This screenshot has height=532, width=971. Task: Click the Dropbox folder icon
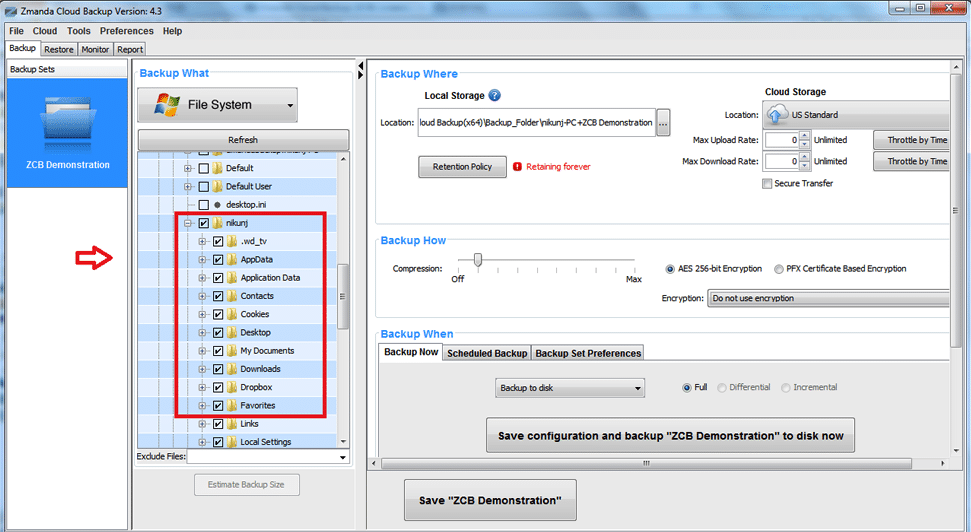tap(232, 387)
